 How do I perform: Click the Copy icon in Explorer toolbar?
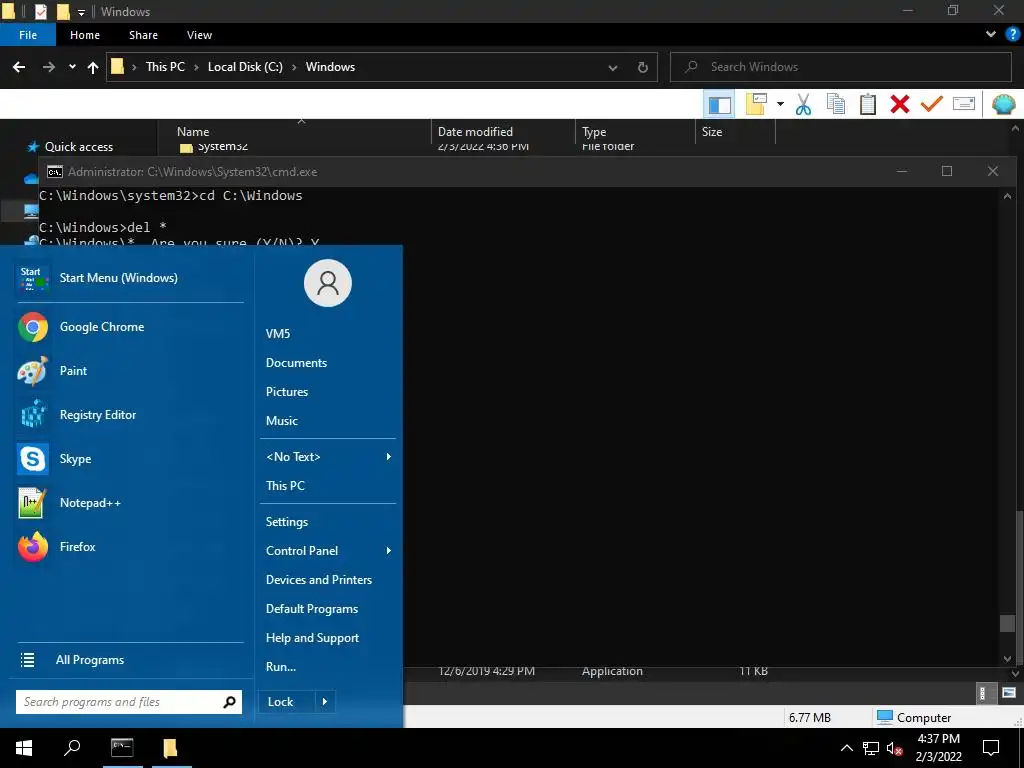(836, 104)
